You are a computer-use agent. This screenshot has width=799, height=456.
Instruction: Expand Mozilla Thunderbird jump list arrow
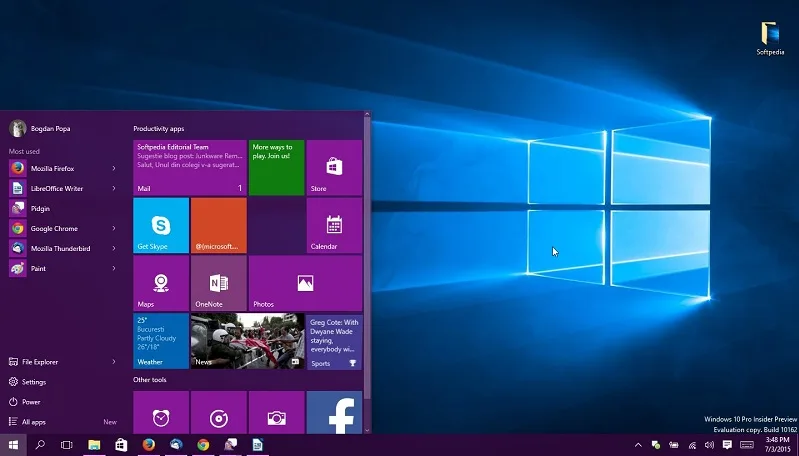(x=114, y=248)
